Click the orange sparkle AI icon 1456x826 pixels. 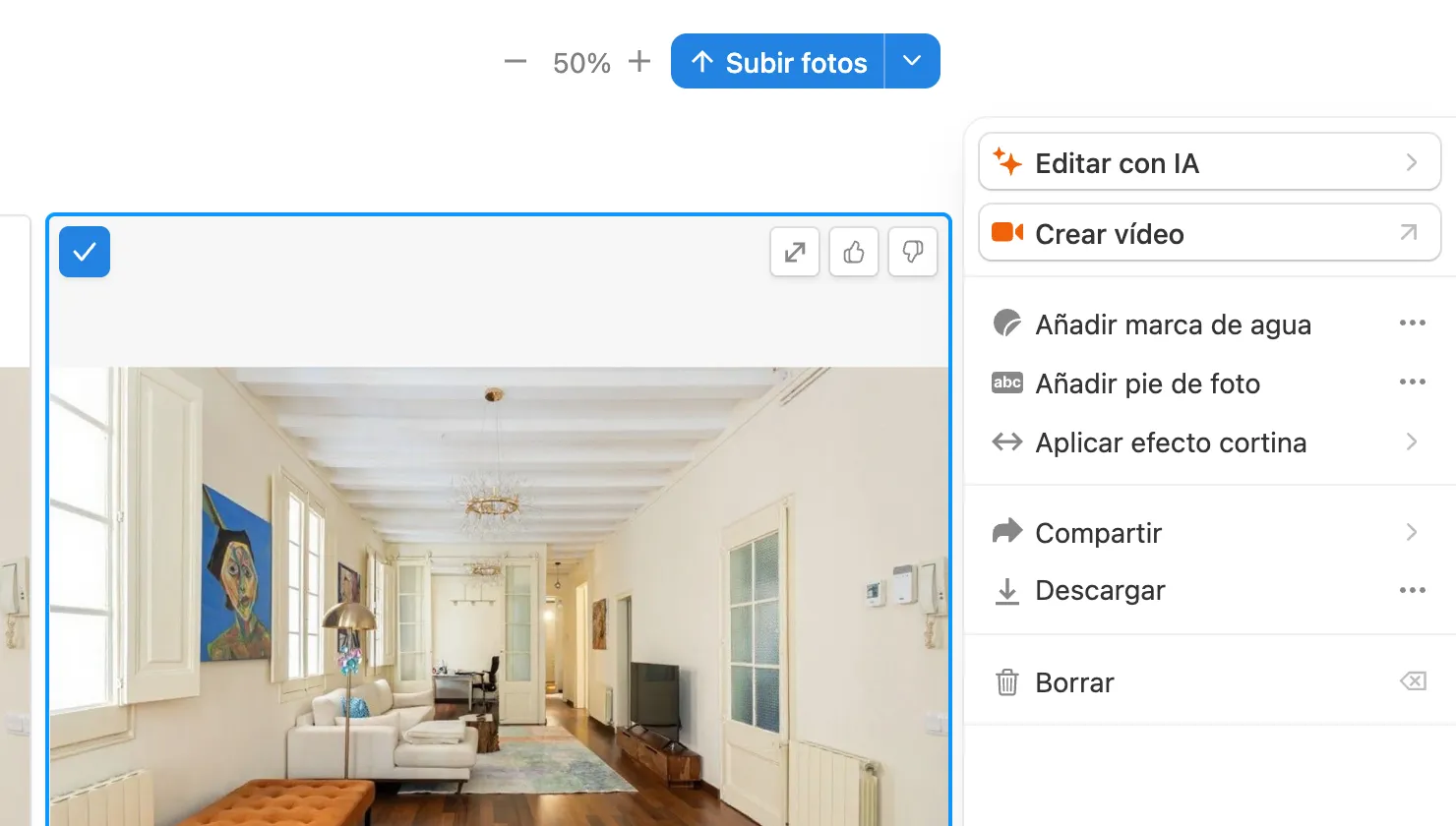tap(1007, 161)
